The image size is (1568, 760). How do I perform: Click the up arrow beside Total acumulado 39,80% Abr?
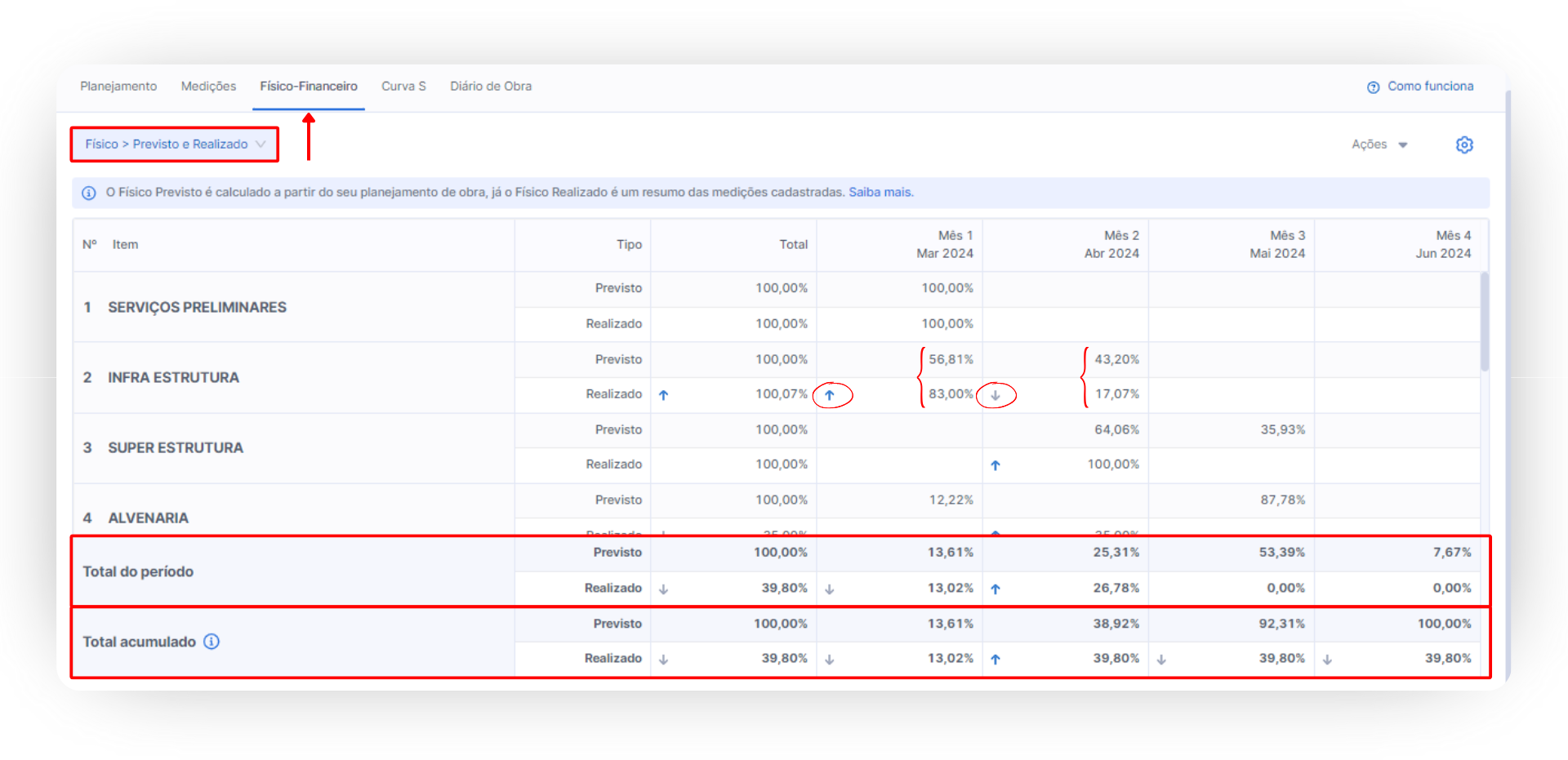[x=996, y=660]
